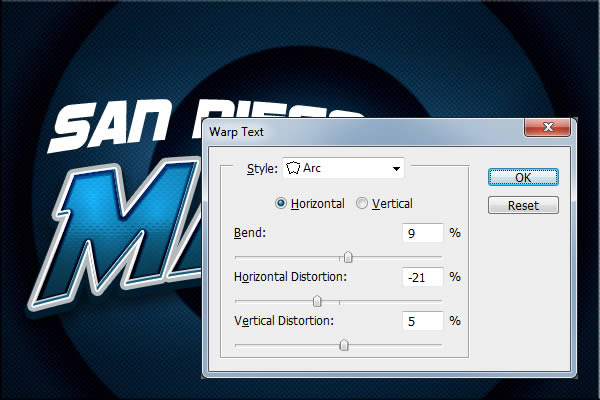Close the Warp Text dialog
This screenshot has height=400, width=600.
pyautogui.click(x=548, y=127)
